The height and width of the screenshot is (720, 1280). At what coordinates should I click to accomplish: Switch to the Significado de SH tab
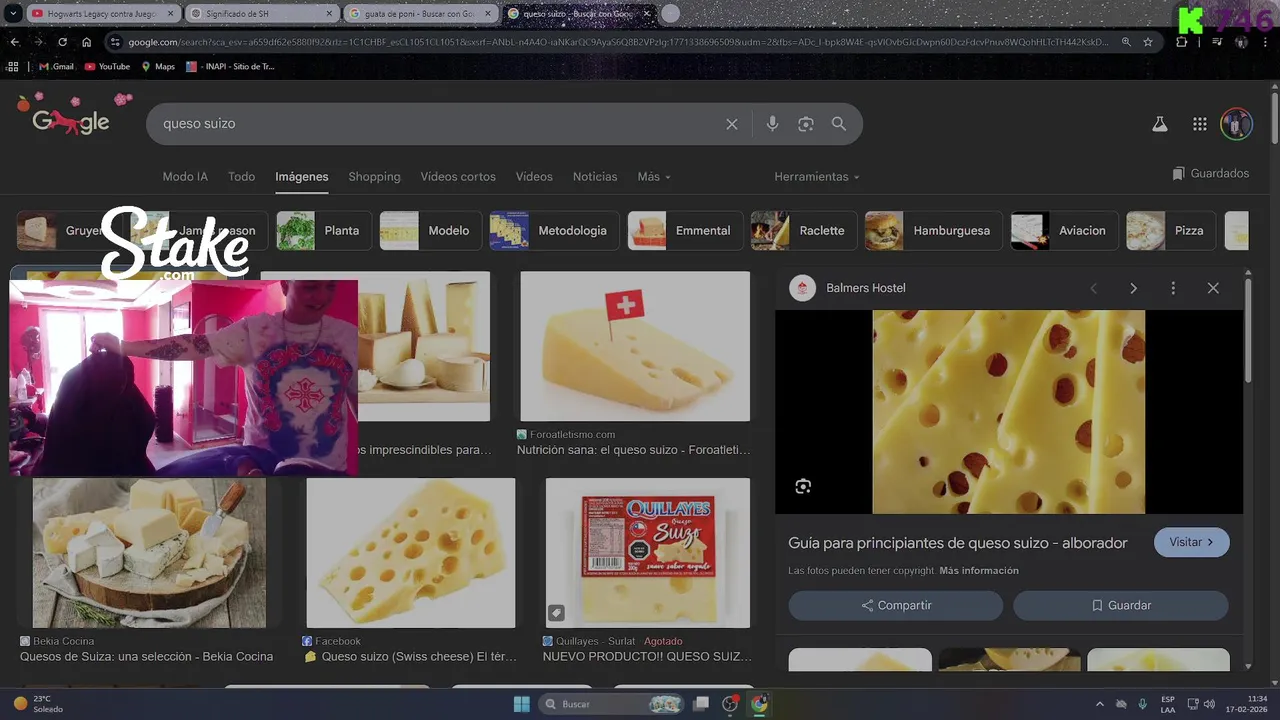(260, 14)
